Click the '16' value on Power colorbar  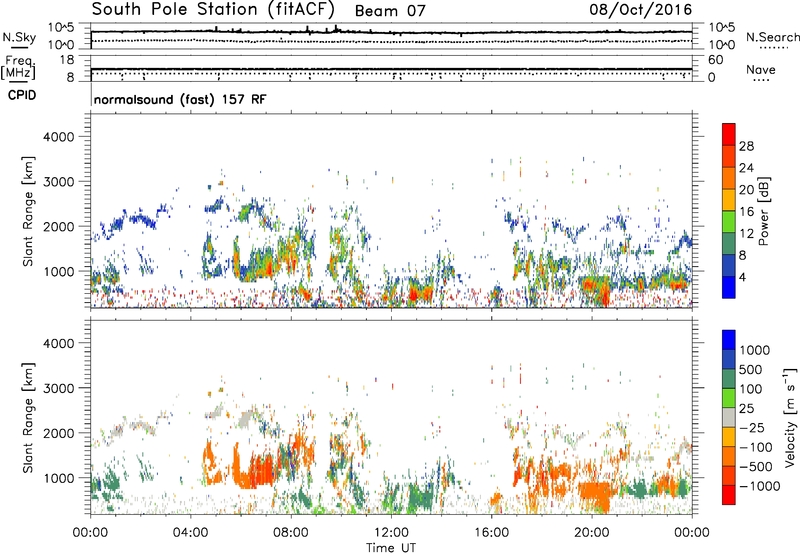click(x=746, y=212)
